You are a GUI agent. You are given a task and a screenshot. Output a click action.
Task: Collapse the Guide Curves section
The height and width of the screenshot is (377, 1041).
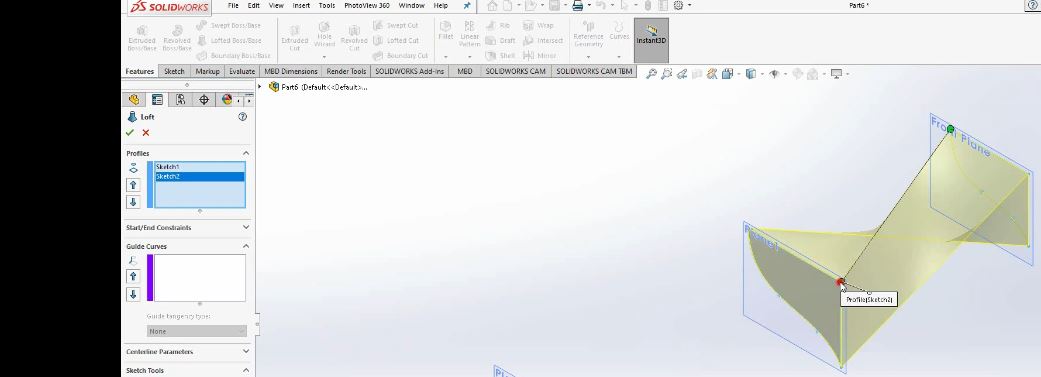click(246, 246)
